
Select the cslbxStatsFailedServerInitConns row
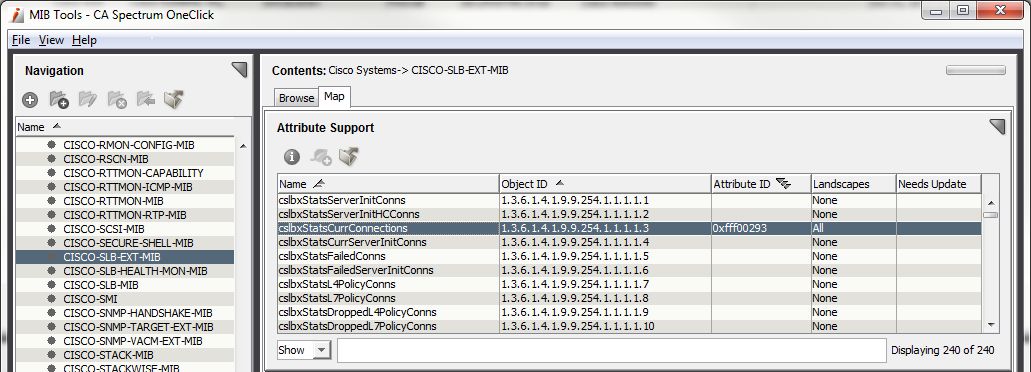click(x=629, y=270)
